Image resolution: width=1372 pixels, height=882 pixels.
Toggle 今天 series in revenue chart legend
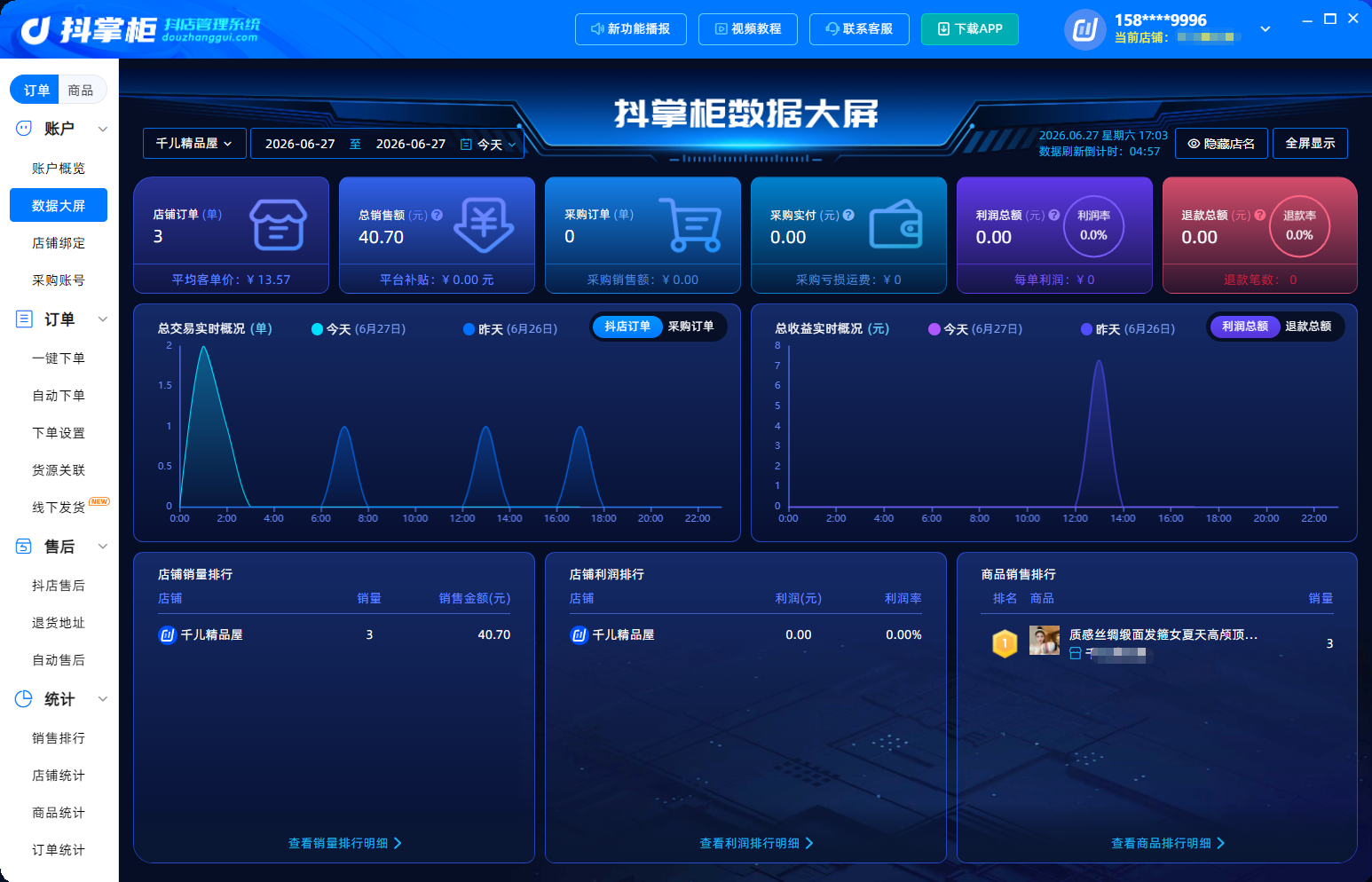point(975,329)
